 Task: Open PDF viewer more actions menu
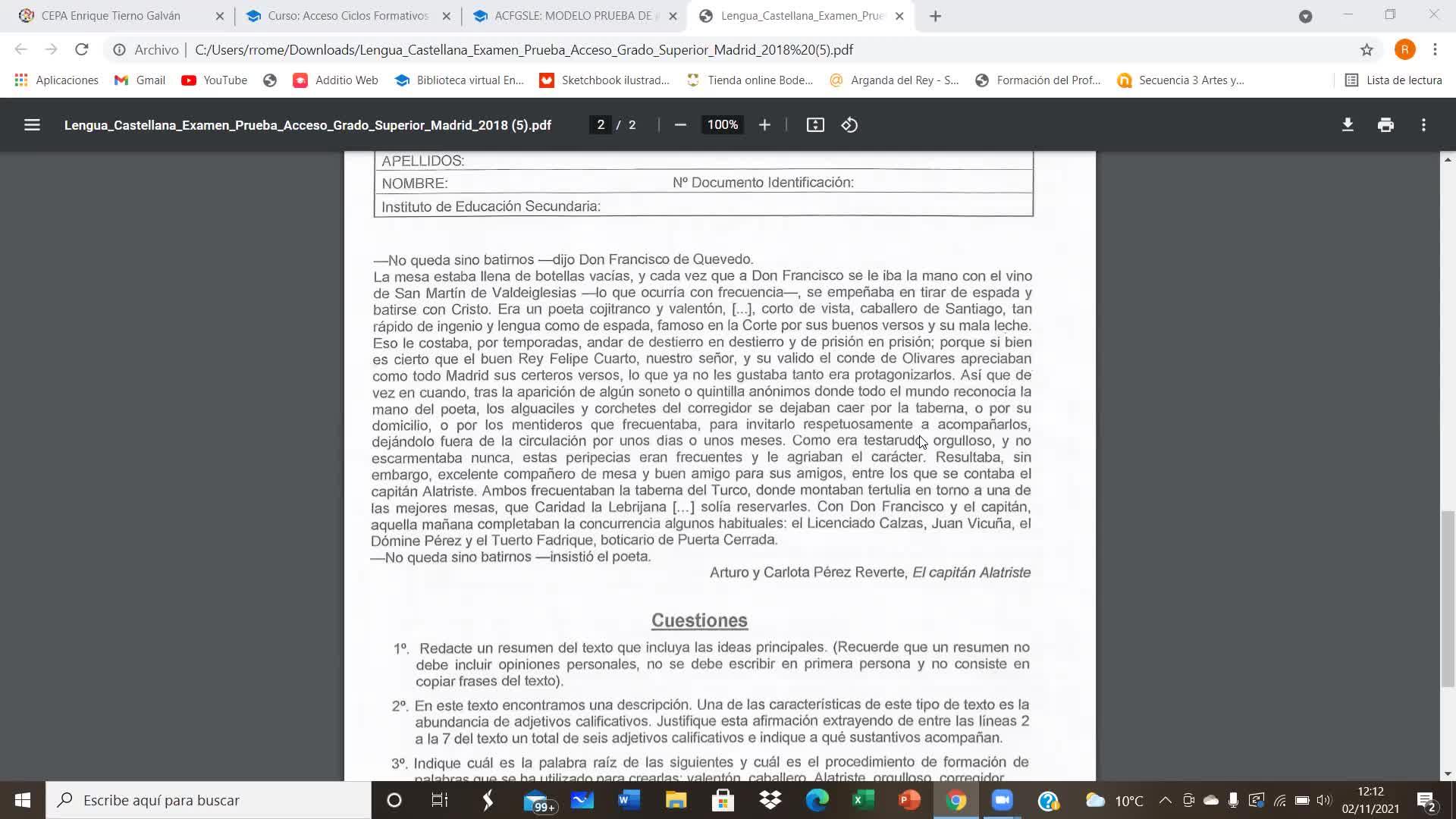tap(1423, 125)
